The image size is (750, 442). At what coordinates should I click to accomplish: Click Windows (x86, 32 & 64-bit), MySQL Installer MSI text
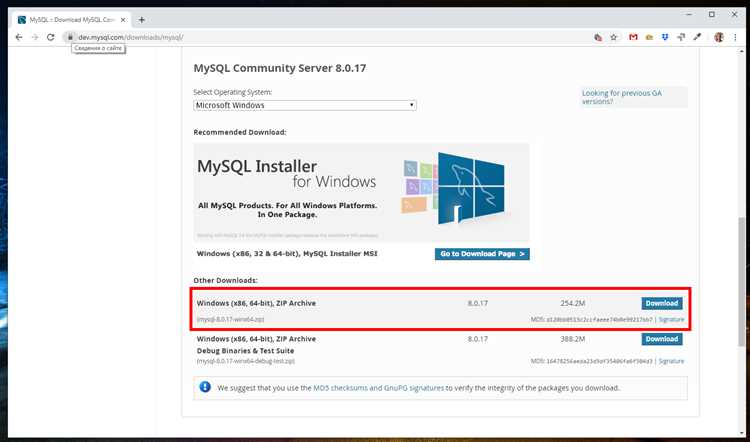[287, 254]
